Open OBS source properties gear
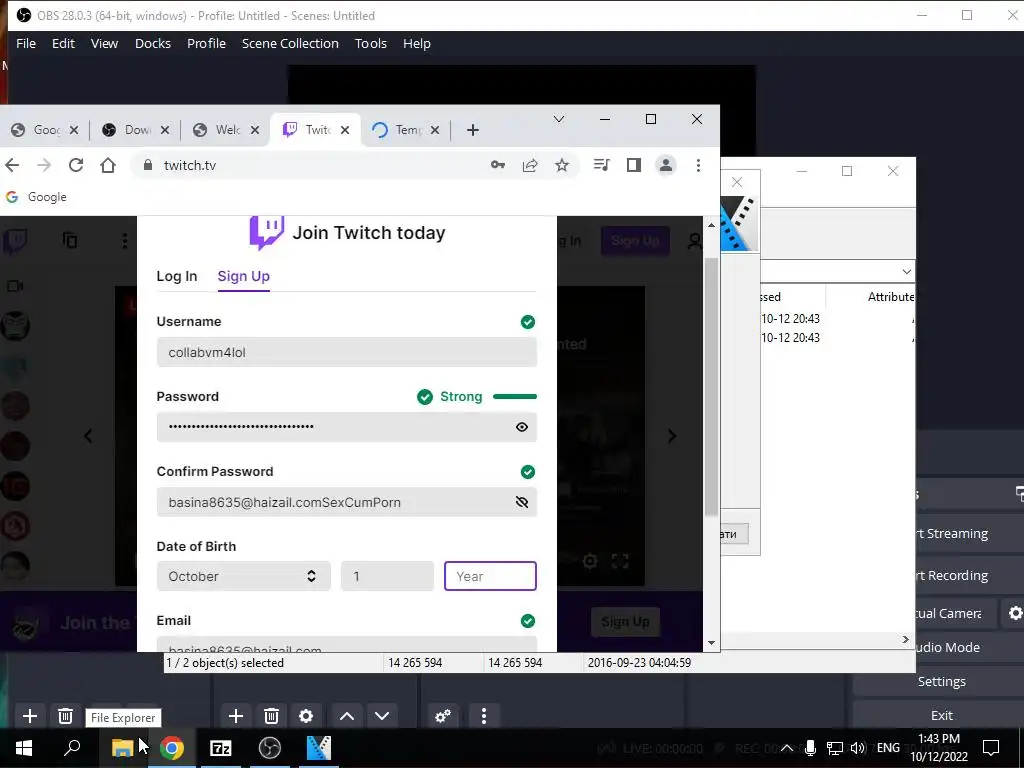This screenshot has width=1024, height=768. point(306,716)
